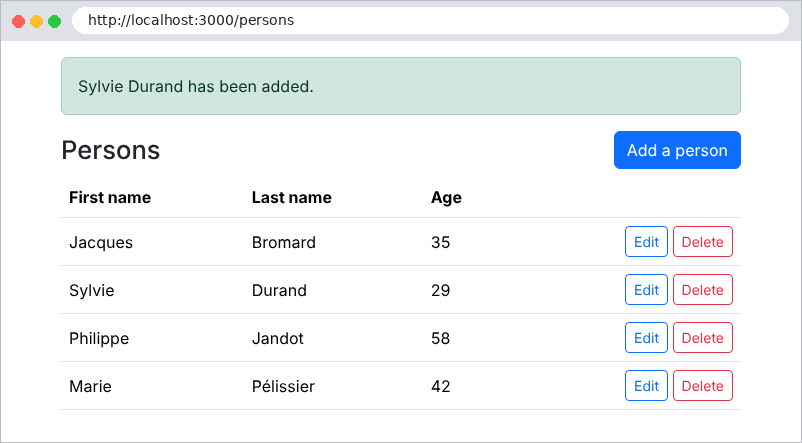The height and width of the screenshot is (443, 802).
Task: Click age 58 in Philippe's row
Action: click(x=440, y=338)
